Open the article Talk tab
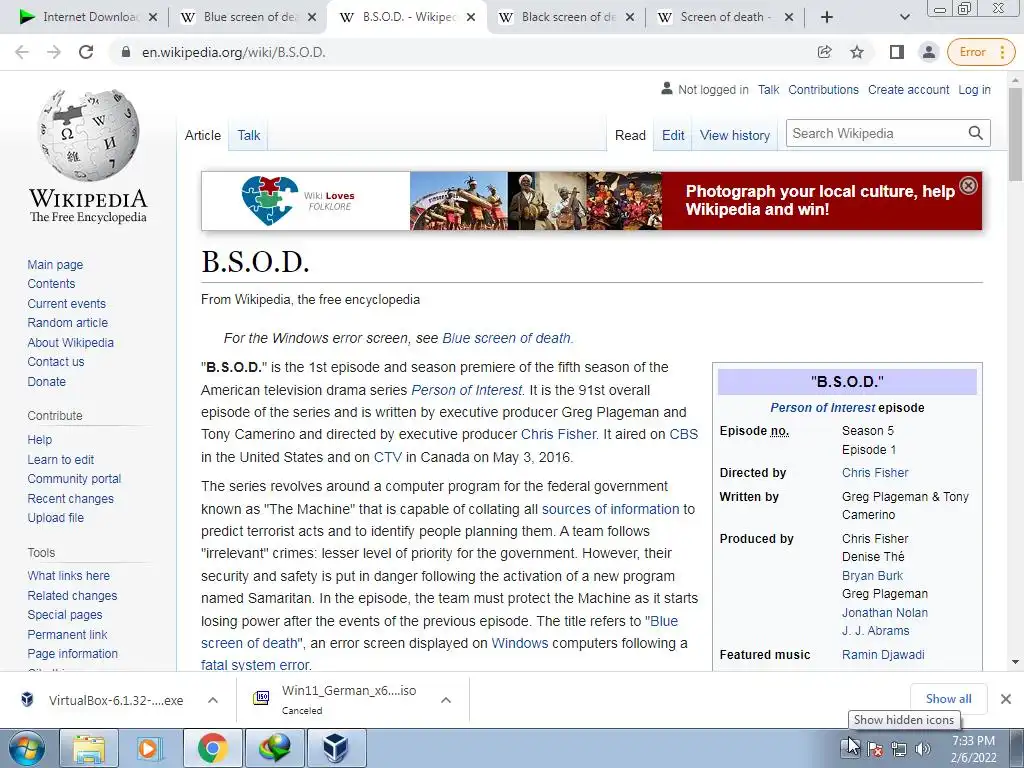Viewport: 1024px width, 768px height. click(249, 135)
